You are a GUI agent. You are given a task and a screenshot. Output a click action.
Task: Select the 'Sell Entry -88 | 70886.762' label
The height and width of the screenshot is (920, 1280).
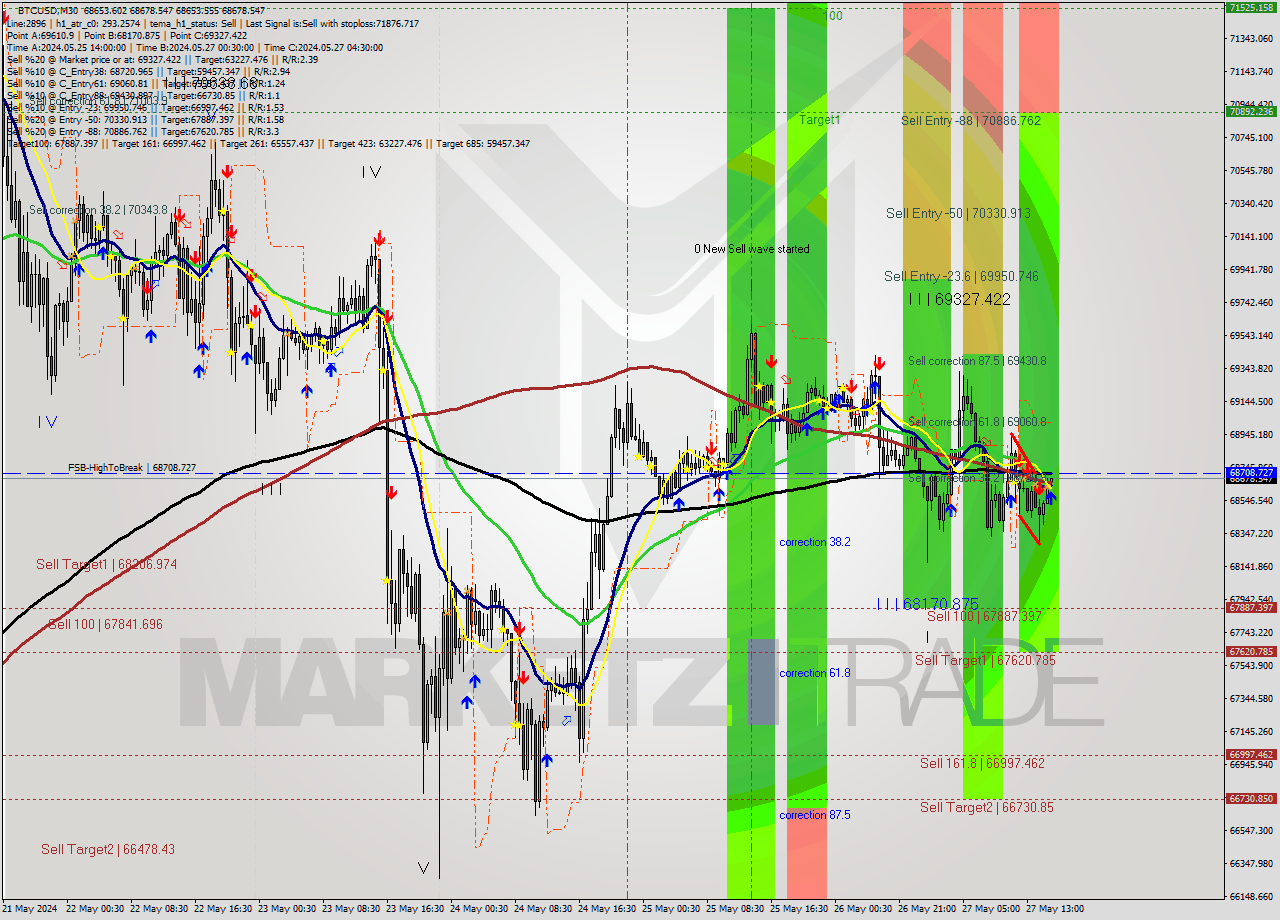(971, 120)
